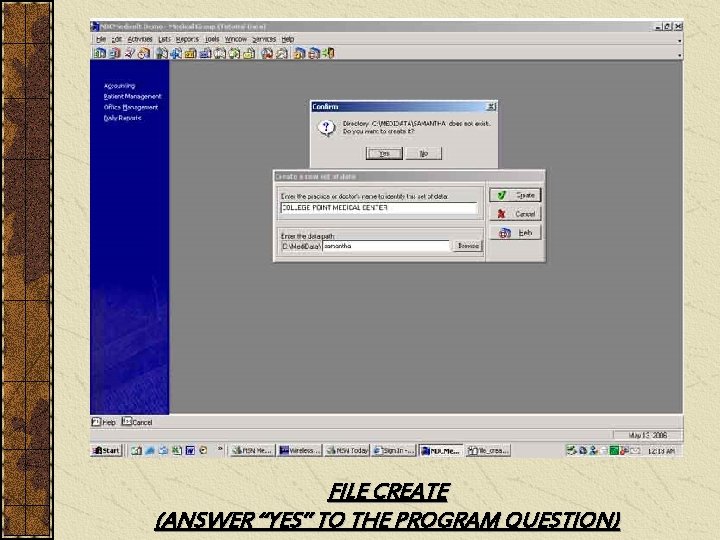The image size is (720, 540).
Task: Click Yes in the Confirm dialog
Action: (384, 153)
